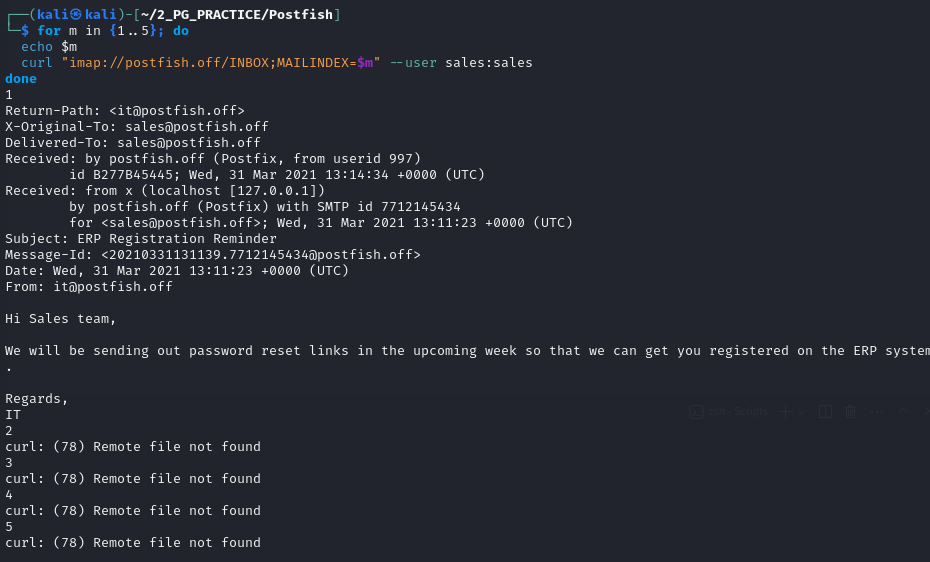Click the Message-Id header value
Image resolution: width=930 pixels, height=562 pixels.
[260, 254]
